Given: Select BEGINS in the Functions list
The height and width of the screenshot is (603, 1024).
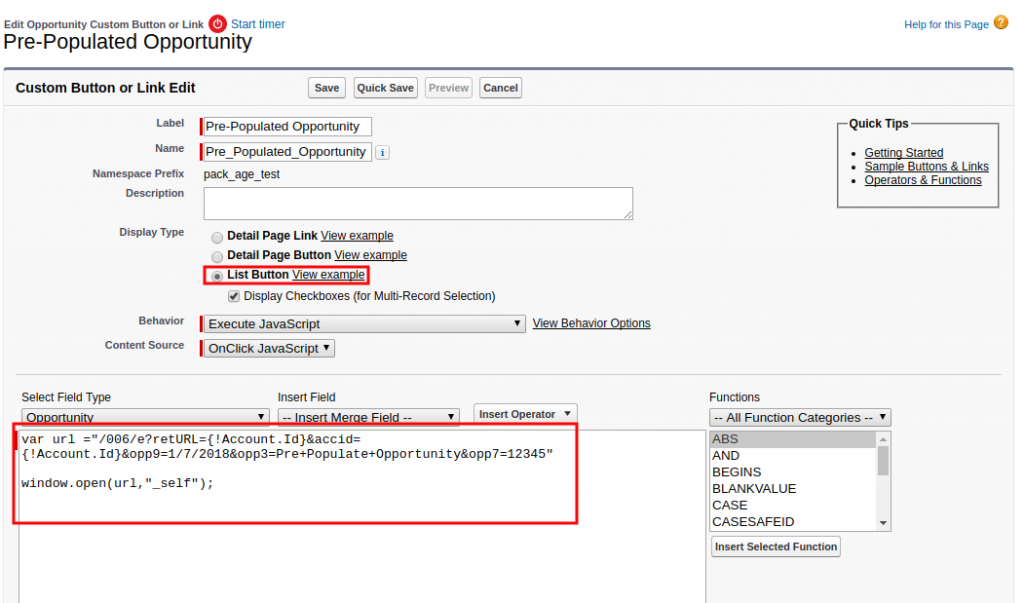Looking at the screenshot, I should point(792,472).
